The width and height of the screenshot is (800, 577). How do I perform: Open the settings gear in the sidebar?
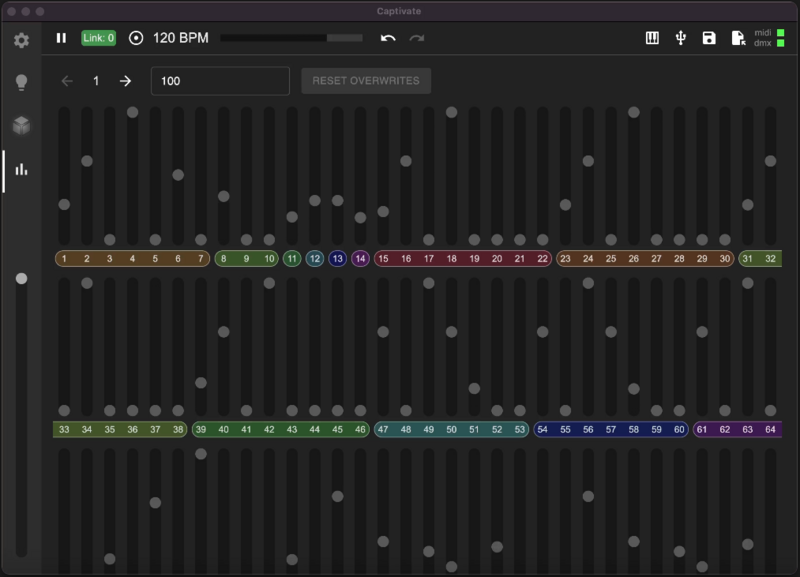[21, 40]
